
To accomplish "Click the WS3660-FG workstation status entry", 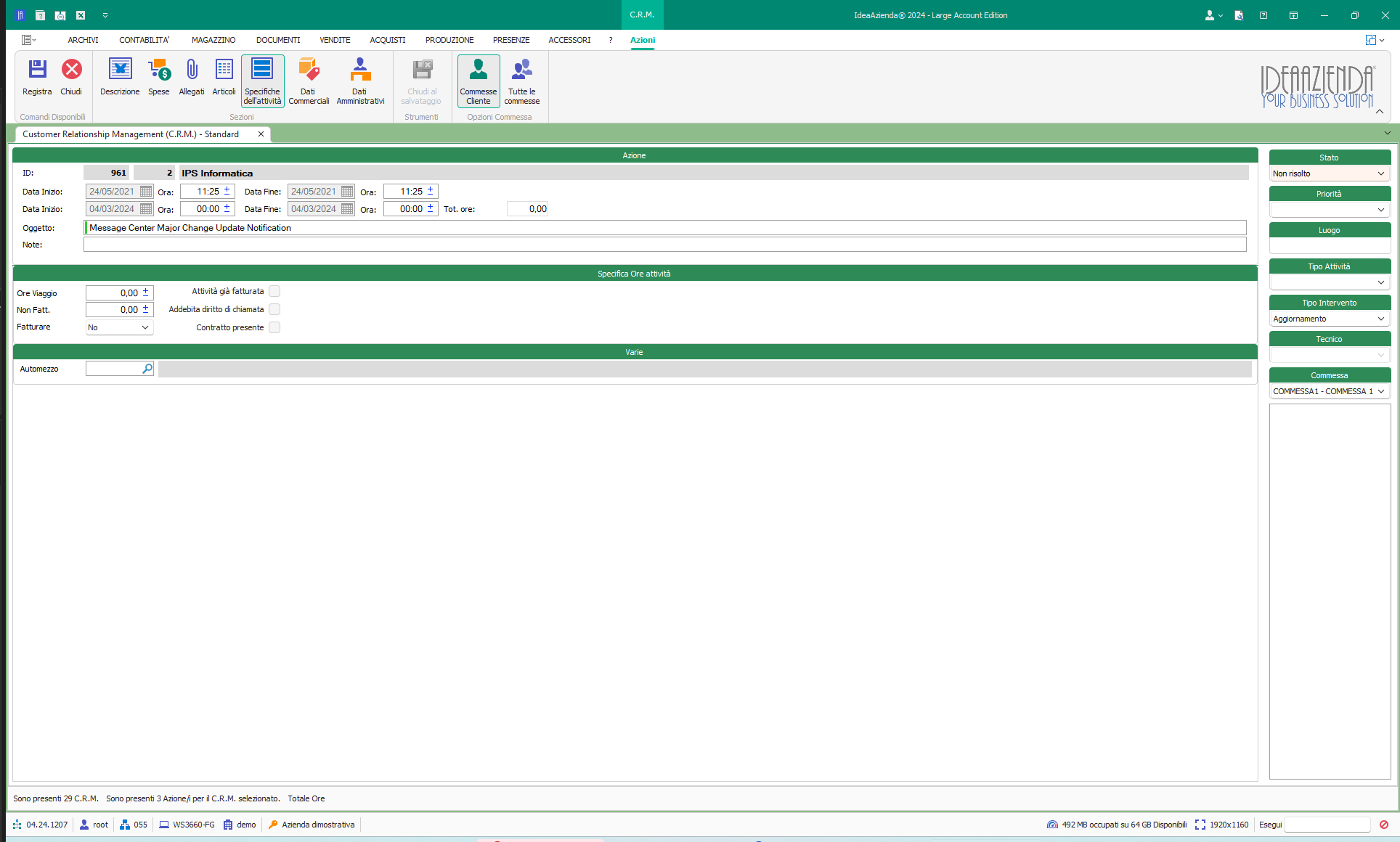I will tap(187, 825).
